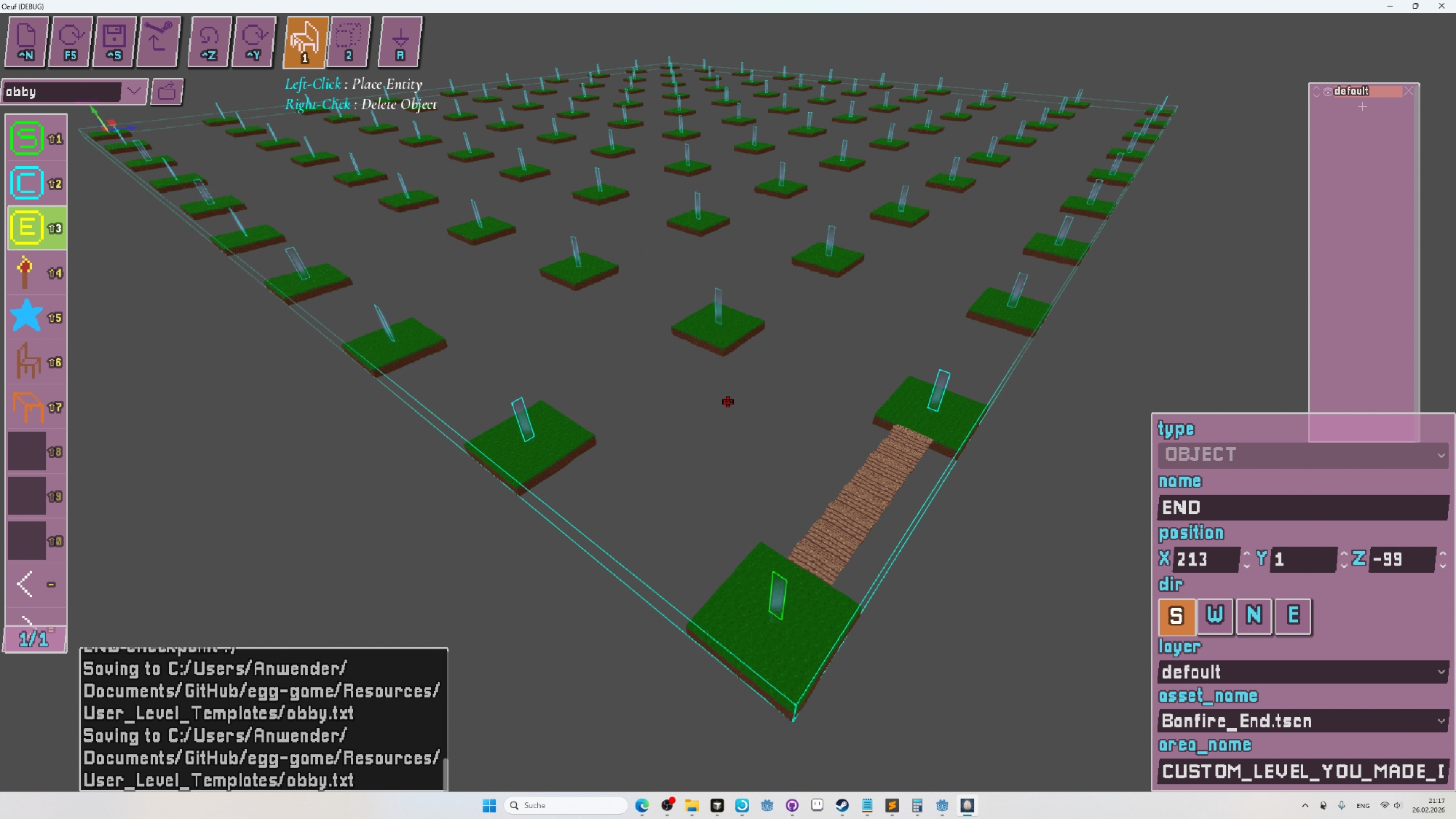Click the Steam upload icon
The height and width of the screenshot is (819, 1456).
[x=158, y=41]
